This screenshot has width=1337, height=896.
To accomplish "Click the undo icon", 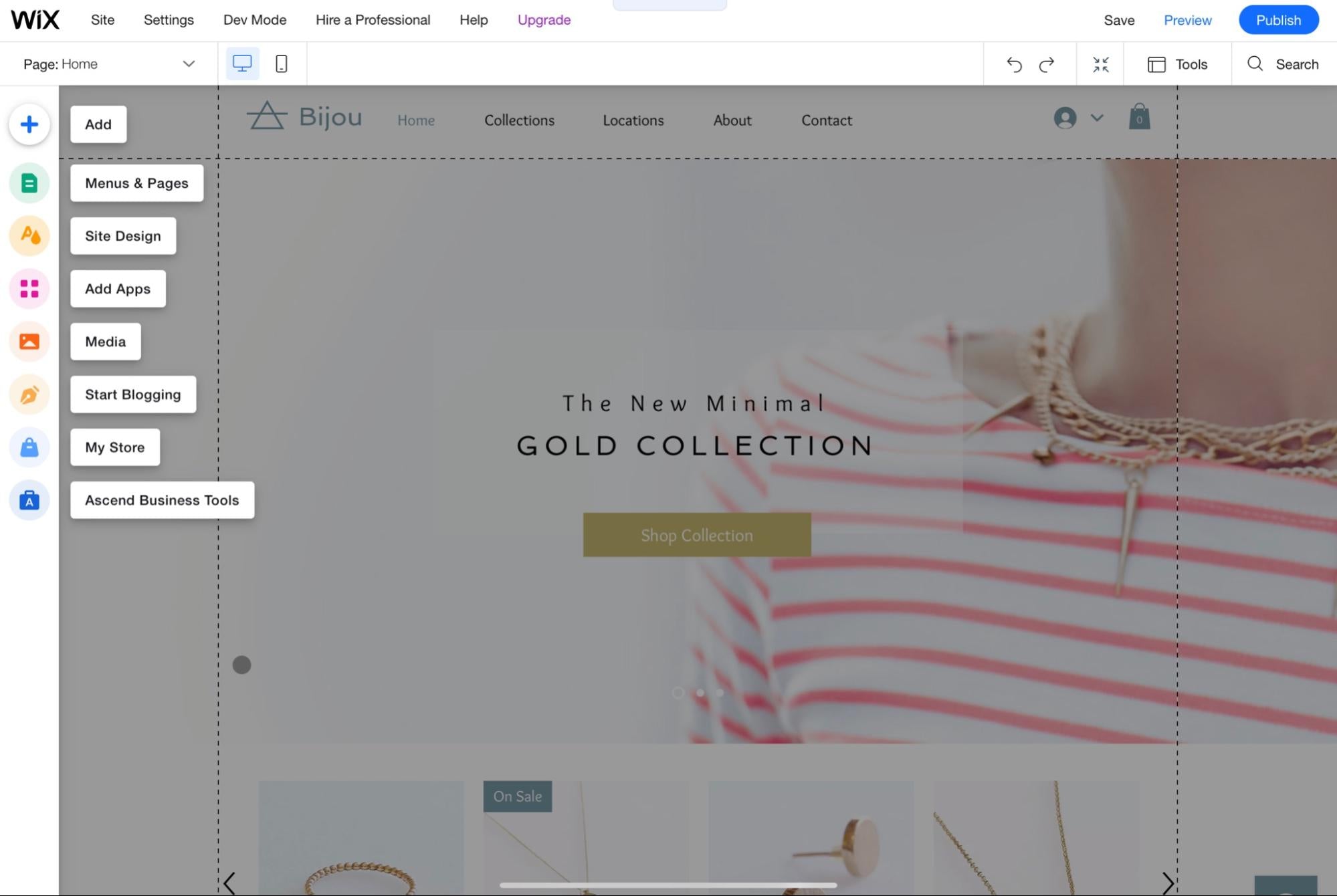I will [x=1014, y=63].
